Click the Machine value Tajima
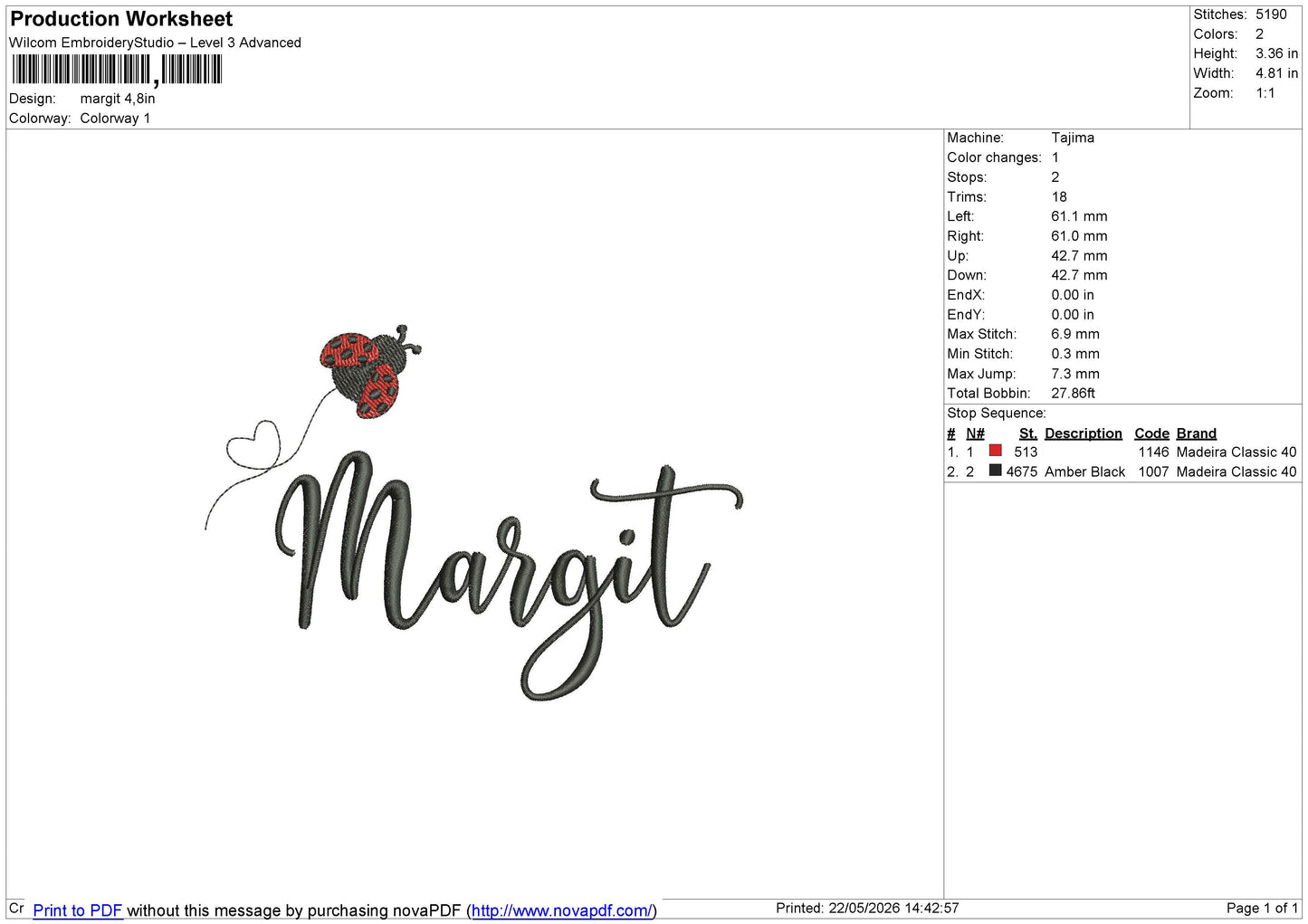Image resolution: width=1308 pixels, height=924 pixels. (x=1073, y=138)
